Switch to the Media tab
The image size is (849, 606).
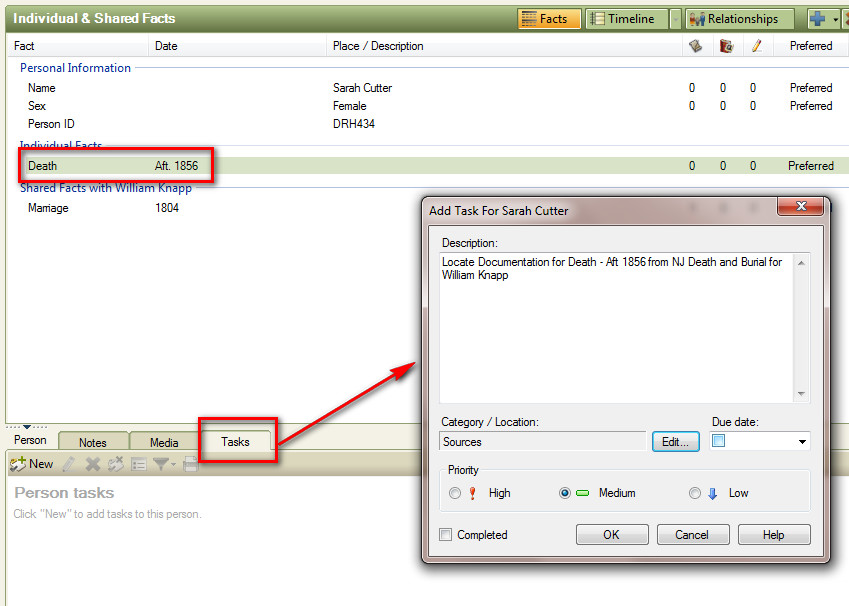tap(163, 441)
